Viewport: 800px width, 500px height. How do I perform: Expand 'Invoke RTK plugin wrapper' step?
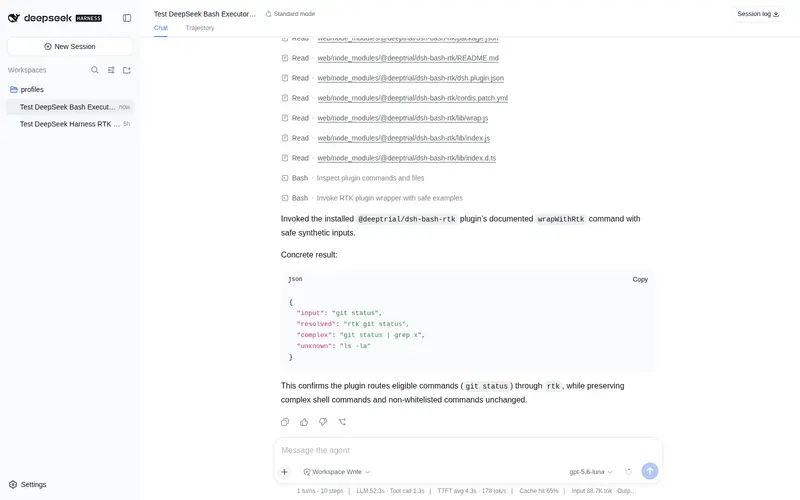pos(389,198)
